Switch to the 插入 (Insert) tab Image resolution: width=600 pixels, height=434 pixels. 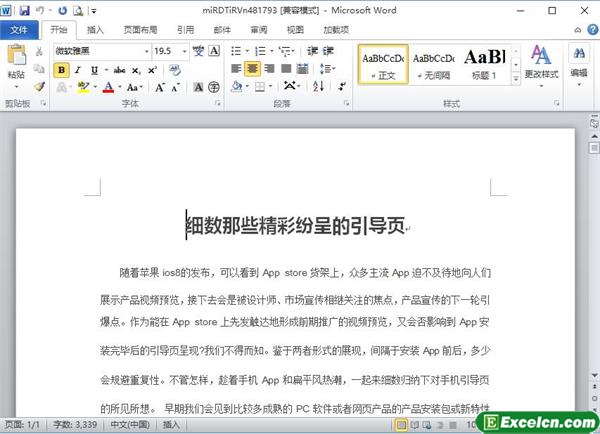coord(95,30)
